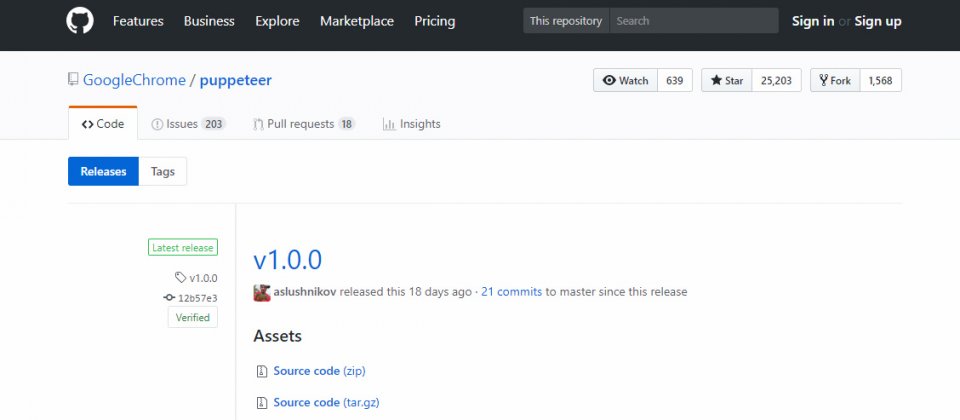Screen dimensions: 960x420
Task: Click the Watch button
Action: click(x=625, y=80)
